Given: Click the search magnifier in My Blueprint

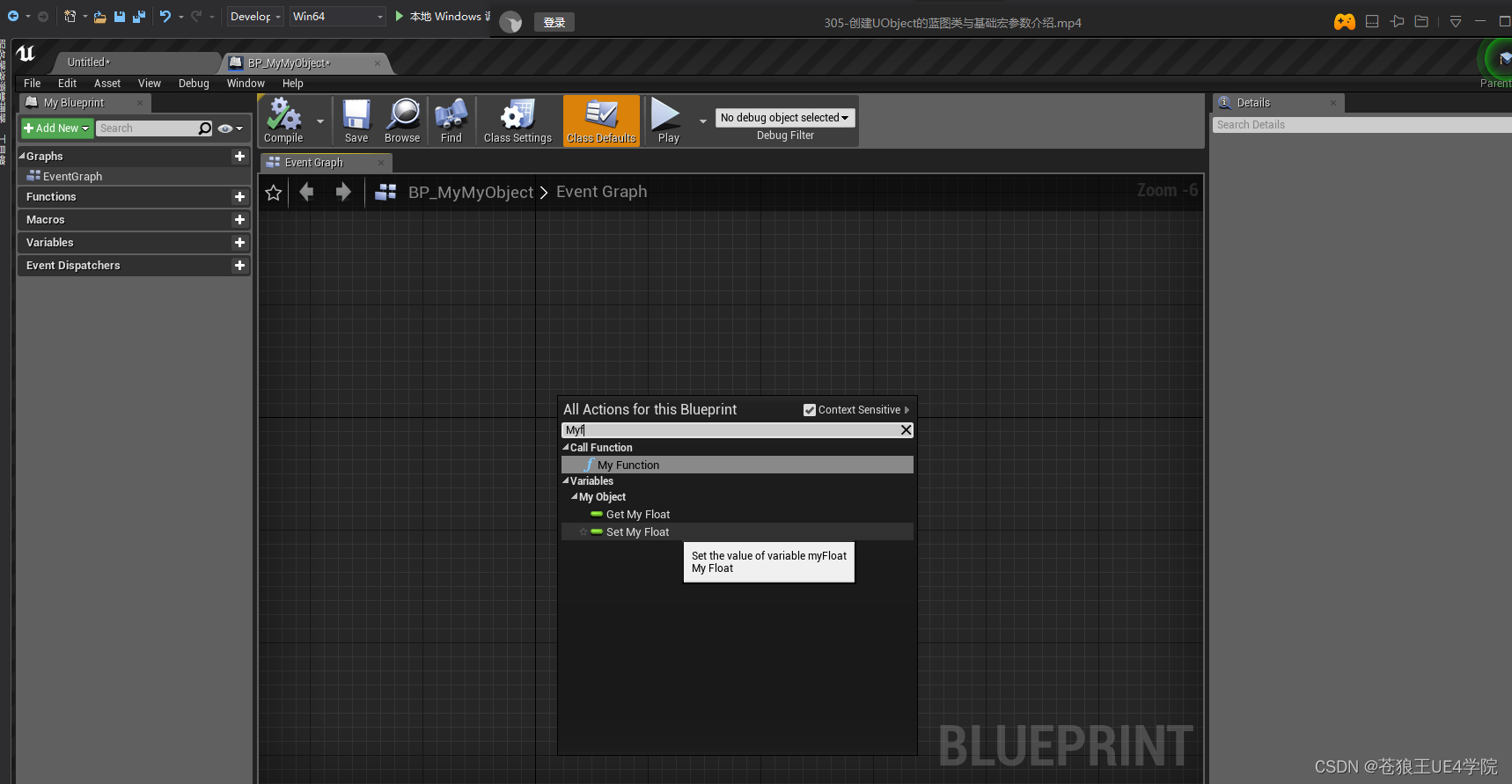Looking at the screenshot, I should click(x=205, y=128).
